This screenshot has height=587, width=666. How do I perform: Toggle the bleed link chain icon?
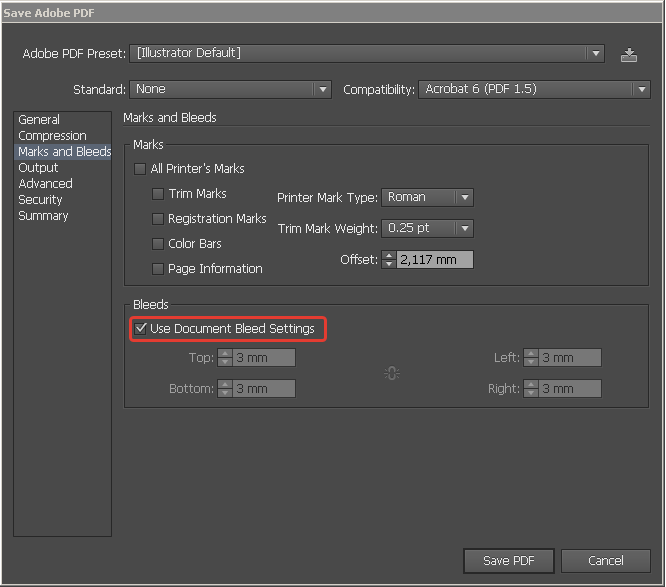point(392,373)
